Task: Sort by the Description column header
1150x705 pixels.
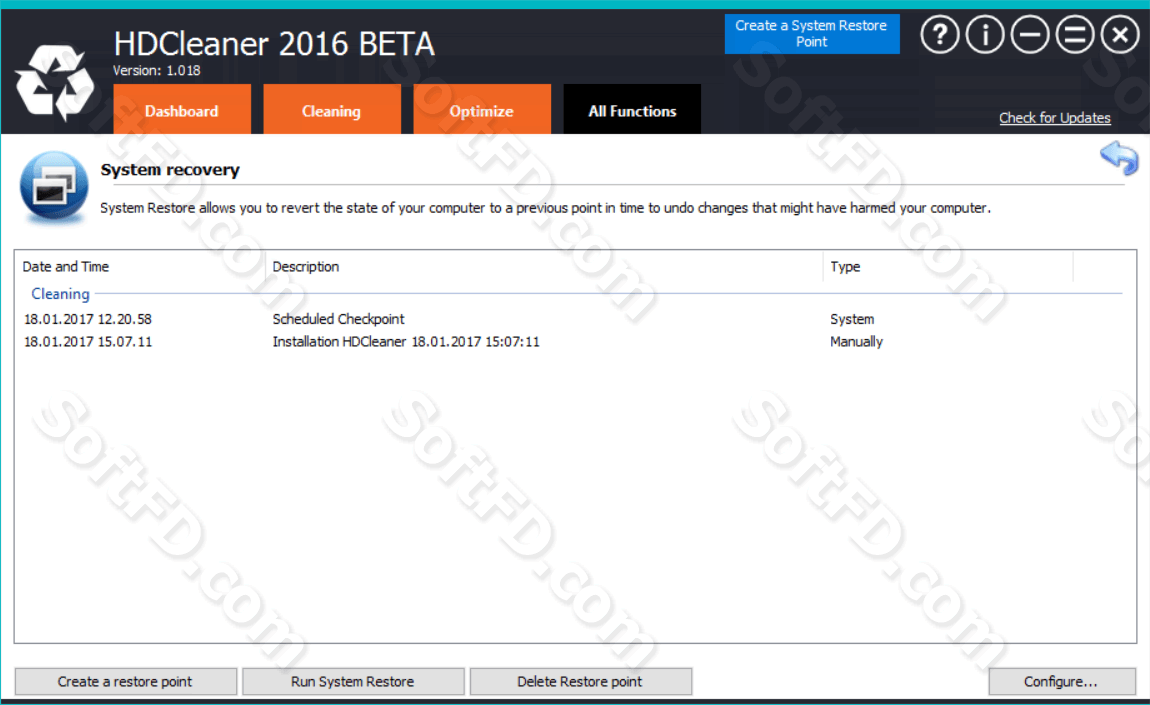Action: click(543, 266)
